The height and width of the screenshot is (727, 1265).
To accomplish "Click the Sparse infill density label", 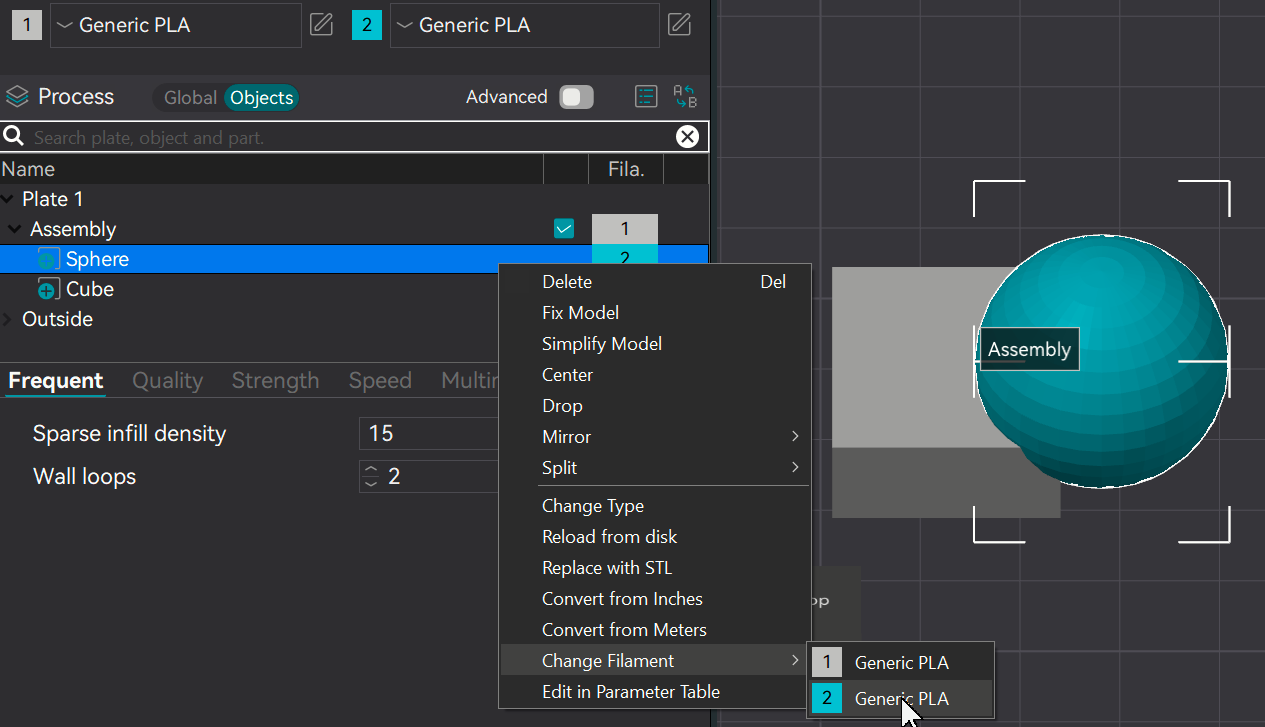I will pyautogui.click(x=130, y=434).
